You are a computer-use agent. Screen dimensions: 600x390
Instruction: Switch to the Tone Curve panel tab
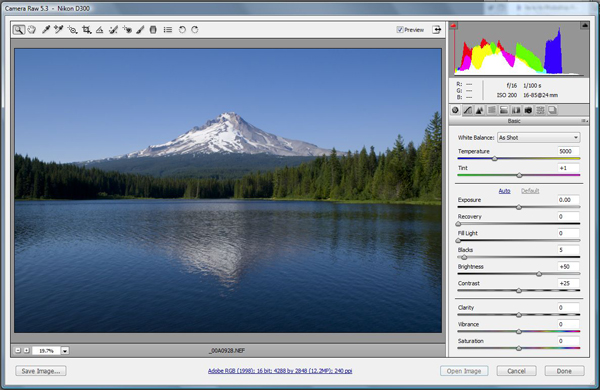tap(467, 110)
